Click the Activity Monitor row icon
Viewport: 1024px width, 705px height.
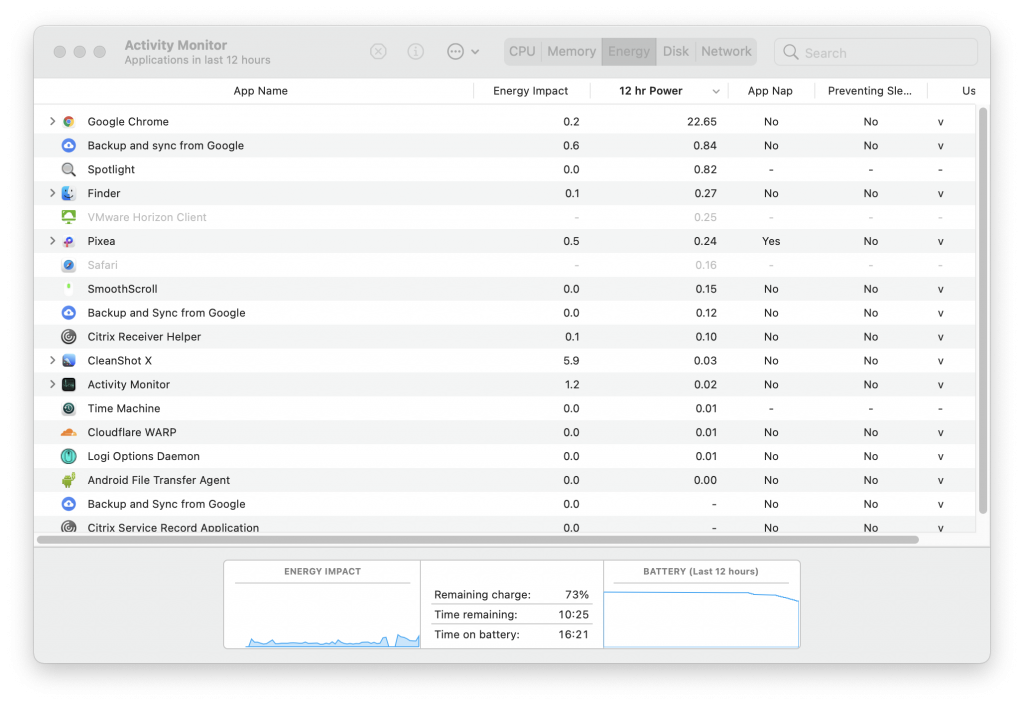tap(69, 384)
